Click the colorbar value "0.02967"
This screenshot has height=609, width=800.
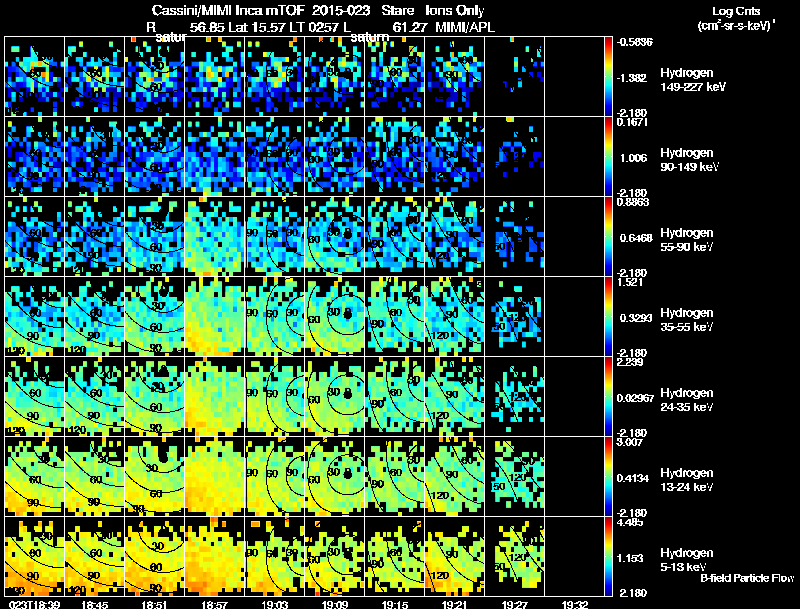tap(635, 398)
